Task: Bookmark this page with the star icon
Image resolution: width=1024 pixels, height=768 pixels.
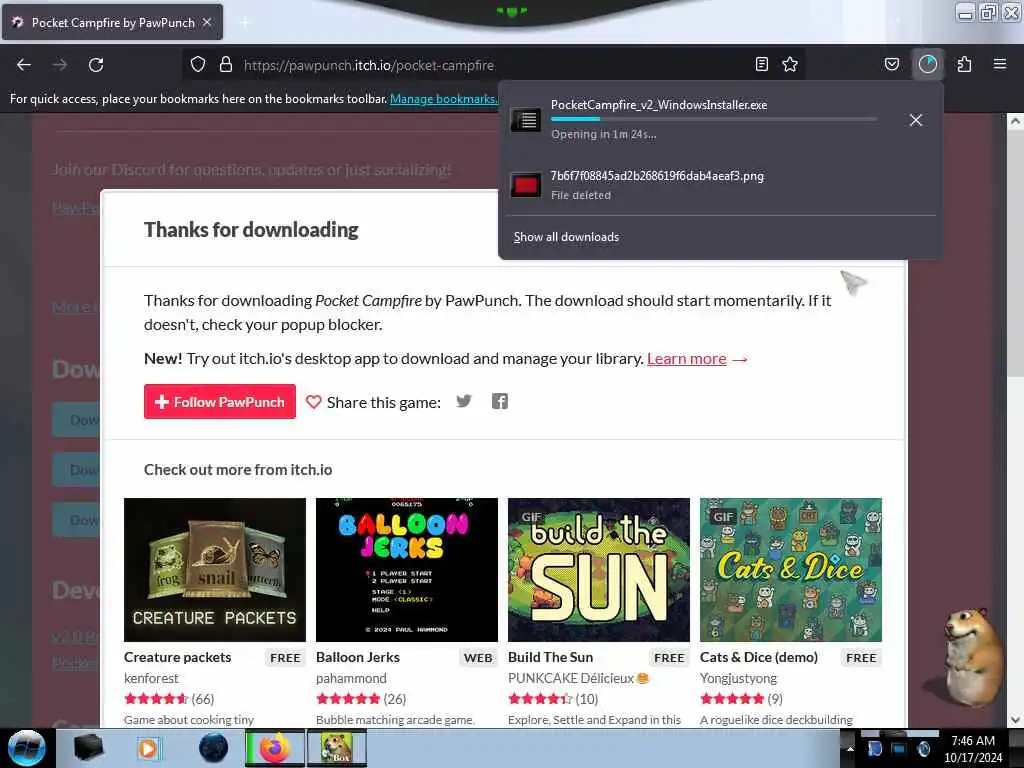Action: (x=790, y=64)
